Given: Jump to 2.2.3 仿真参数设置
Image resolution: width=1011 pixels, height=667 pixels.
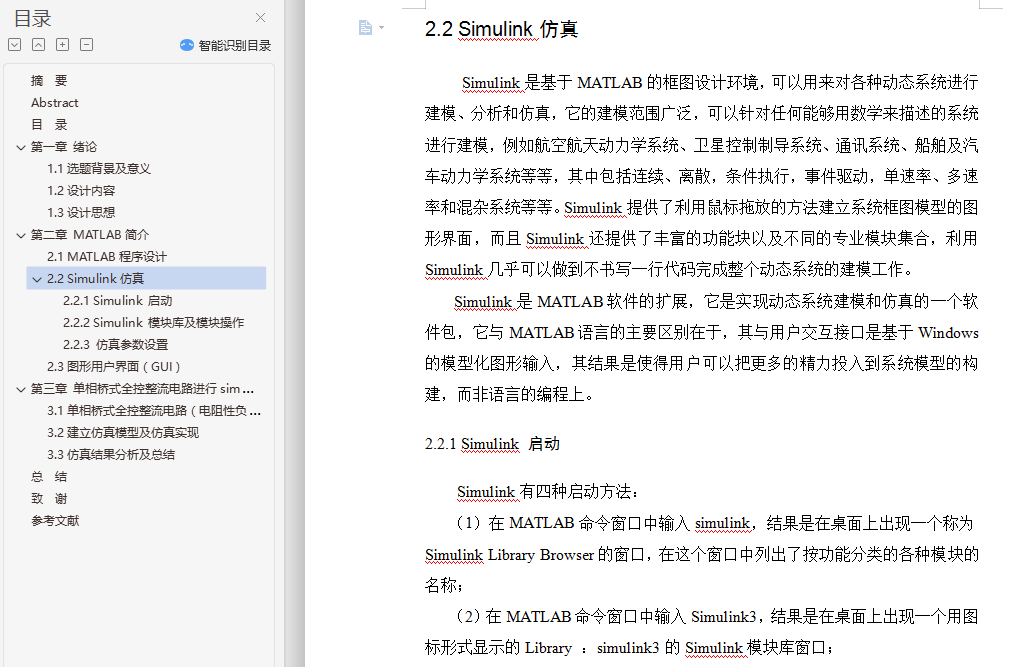Looking at the screenshot, I should tap(115, 344).
